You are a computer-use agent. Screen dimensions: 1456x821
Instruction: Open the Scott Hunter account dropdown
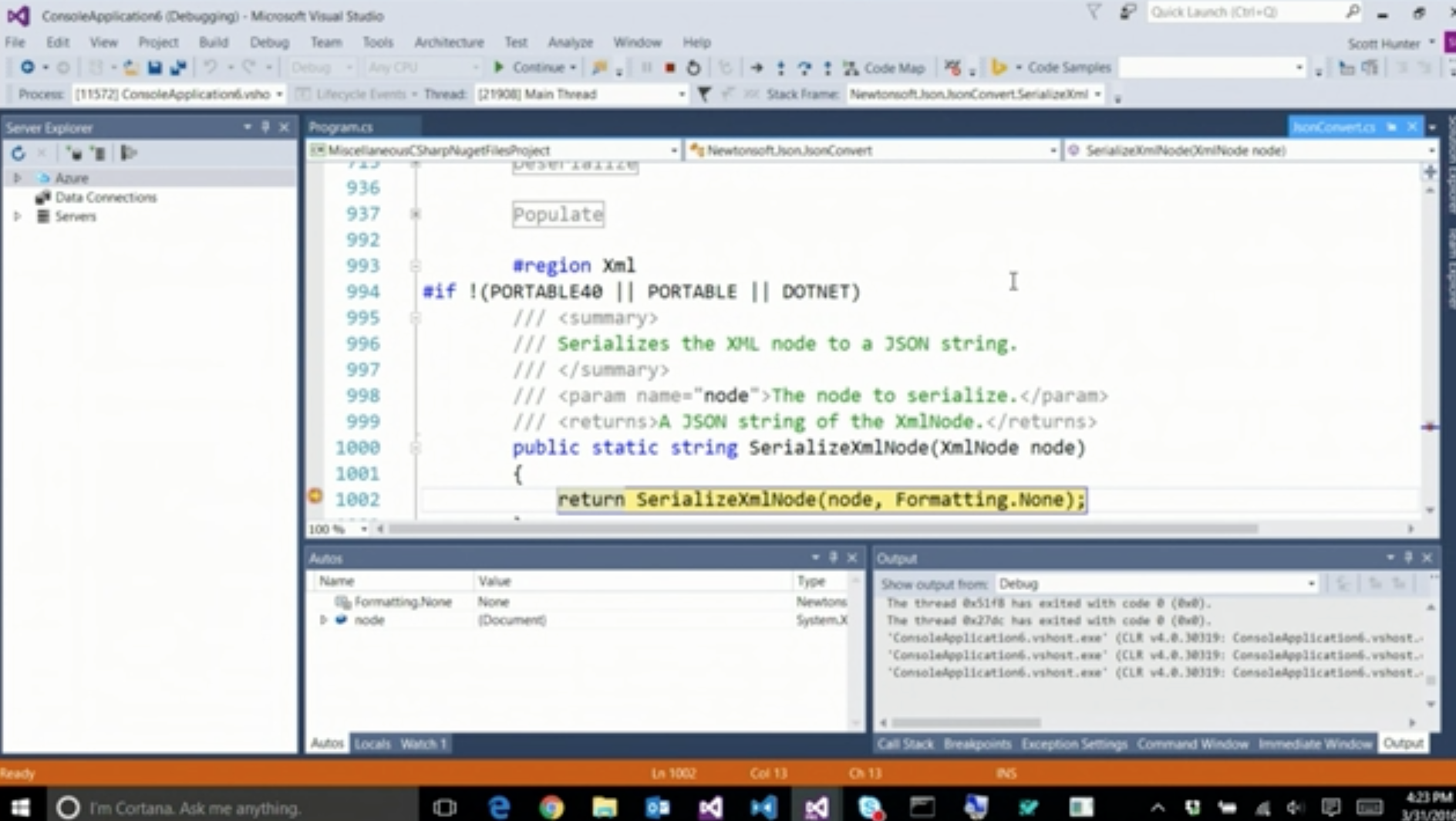(x=1390, y=43)
